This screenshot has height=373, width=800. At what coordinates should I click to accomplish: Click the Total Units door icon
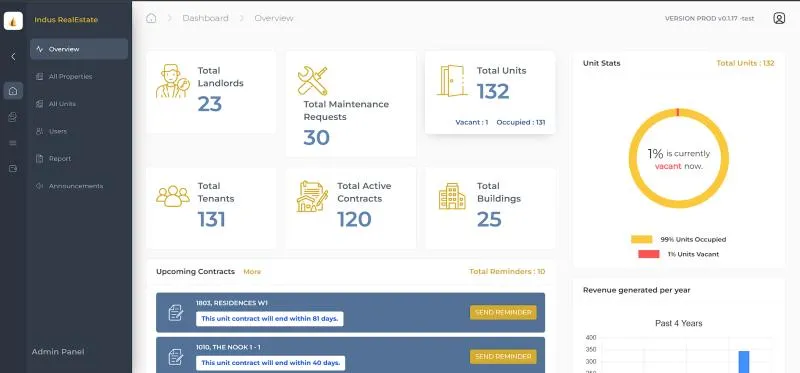tap(453, 81)
